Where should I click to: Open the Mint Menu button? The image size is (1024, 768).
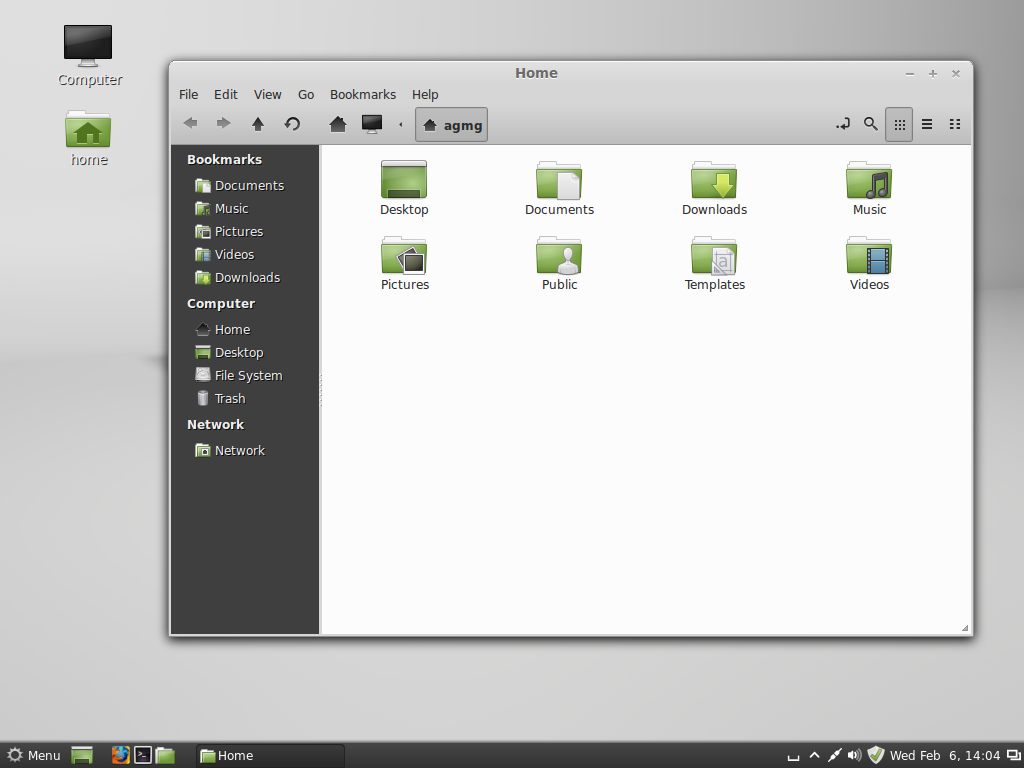34,755
